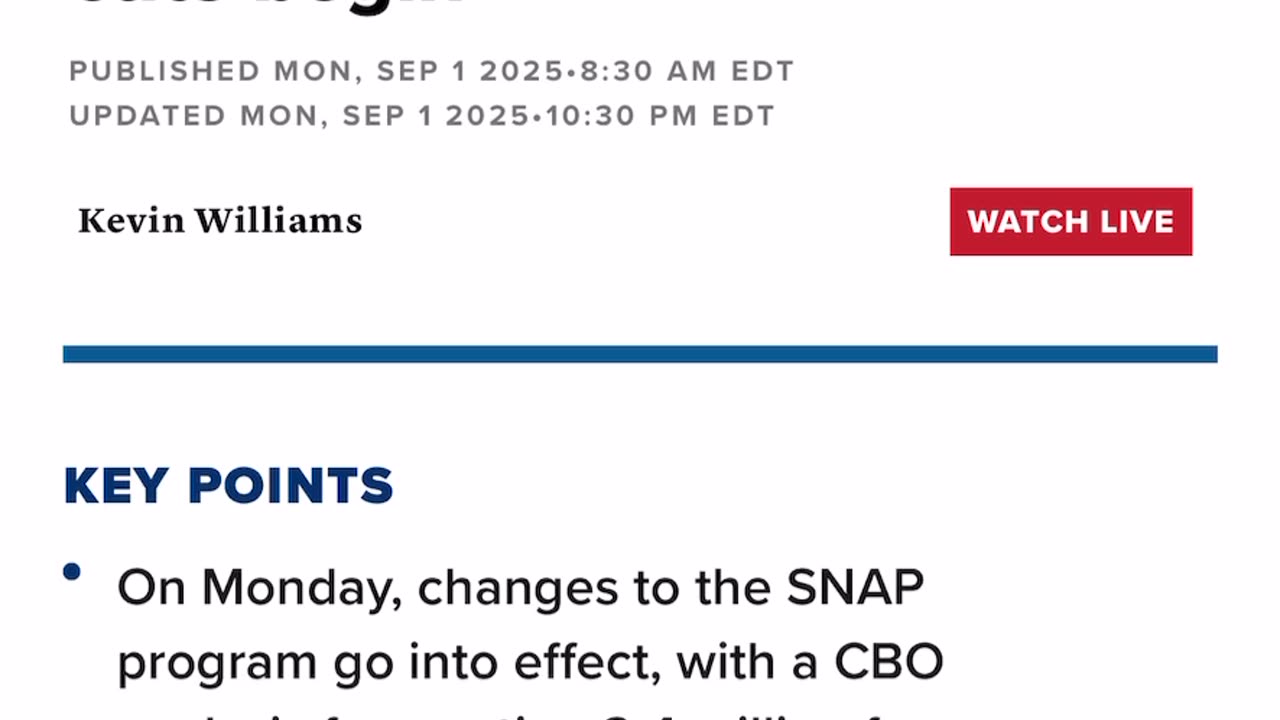The height and width of the screenshot is (720, 1280).
Task: Click "go into effect" in the key point
Action: coord(495,662)
